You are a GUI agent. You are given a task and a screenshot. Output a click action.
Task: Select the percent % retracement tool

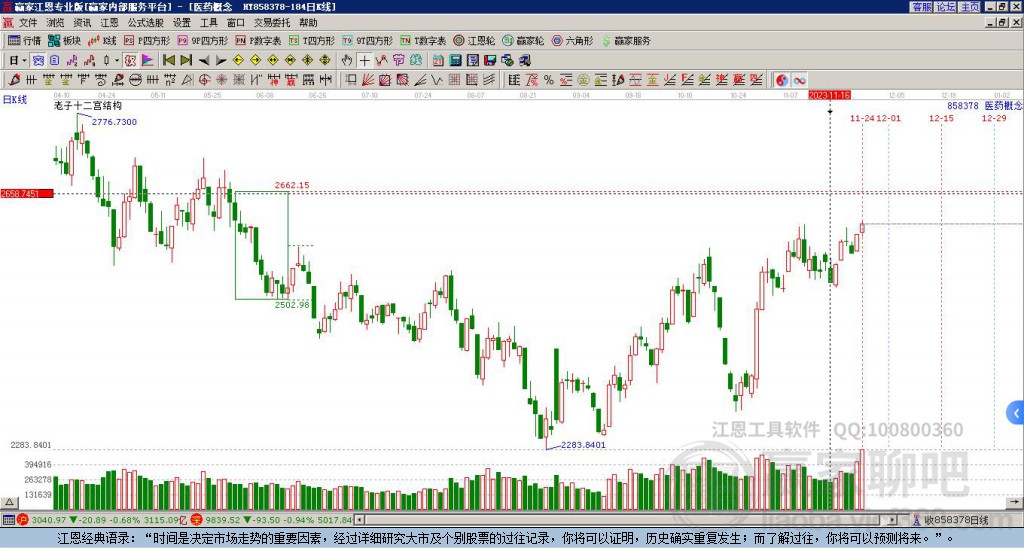[x=549, y=80]
